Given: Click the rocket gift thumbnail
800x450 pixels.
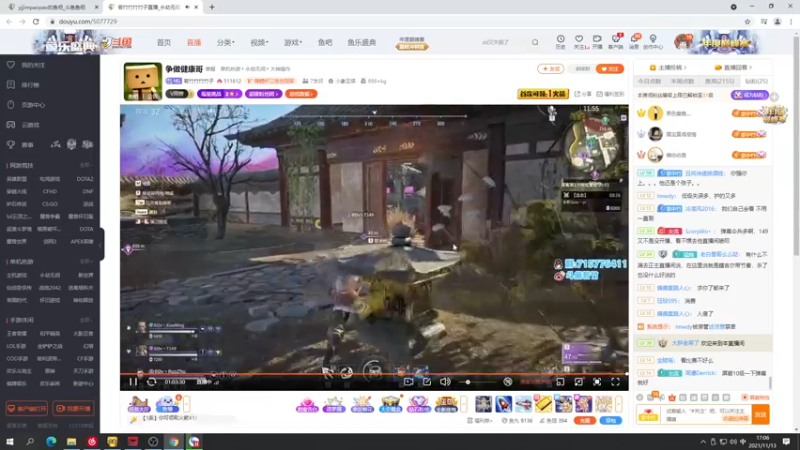Looking at the screenshot, I should (x=504, y=404).
